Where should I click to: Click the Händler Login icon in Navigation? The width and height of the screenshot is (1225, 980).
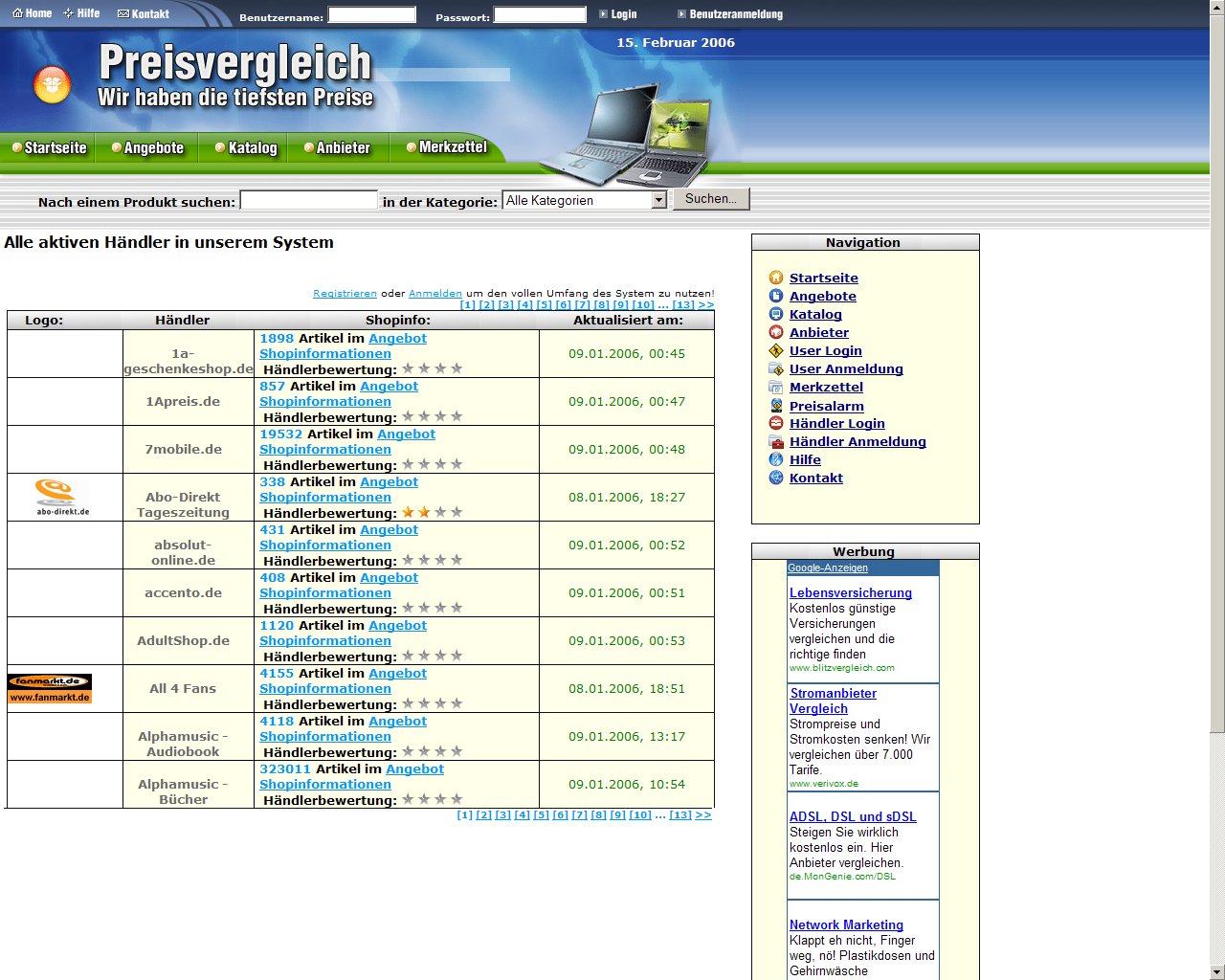coord(776,423)
